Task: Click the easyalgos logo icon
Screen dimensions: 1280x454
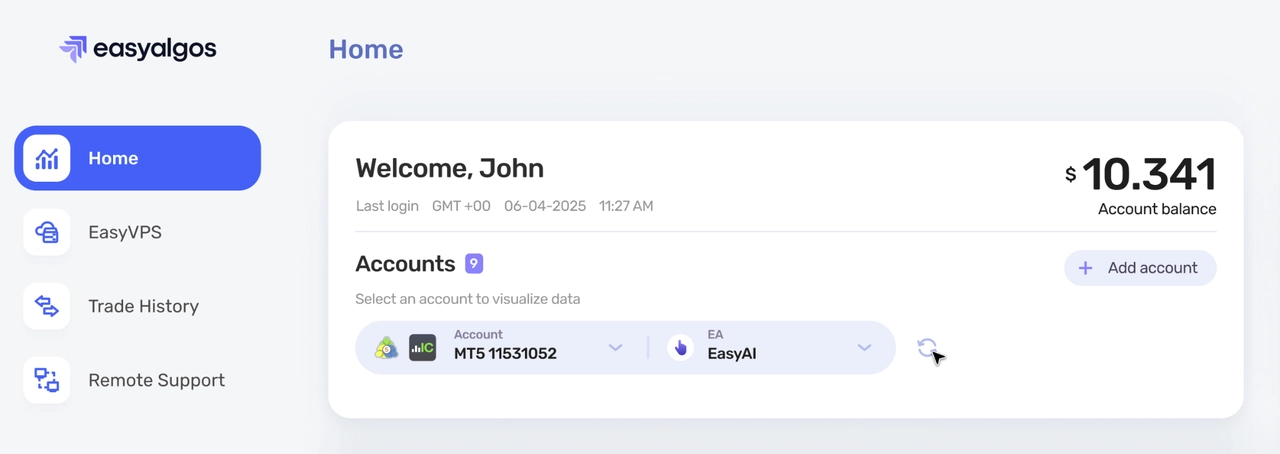Action: pos(73,49)
